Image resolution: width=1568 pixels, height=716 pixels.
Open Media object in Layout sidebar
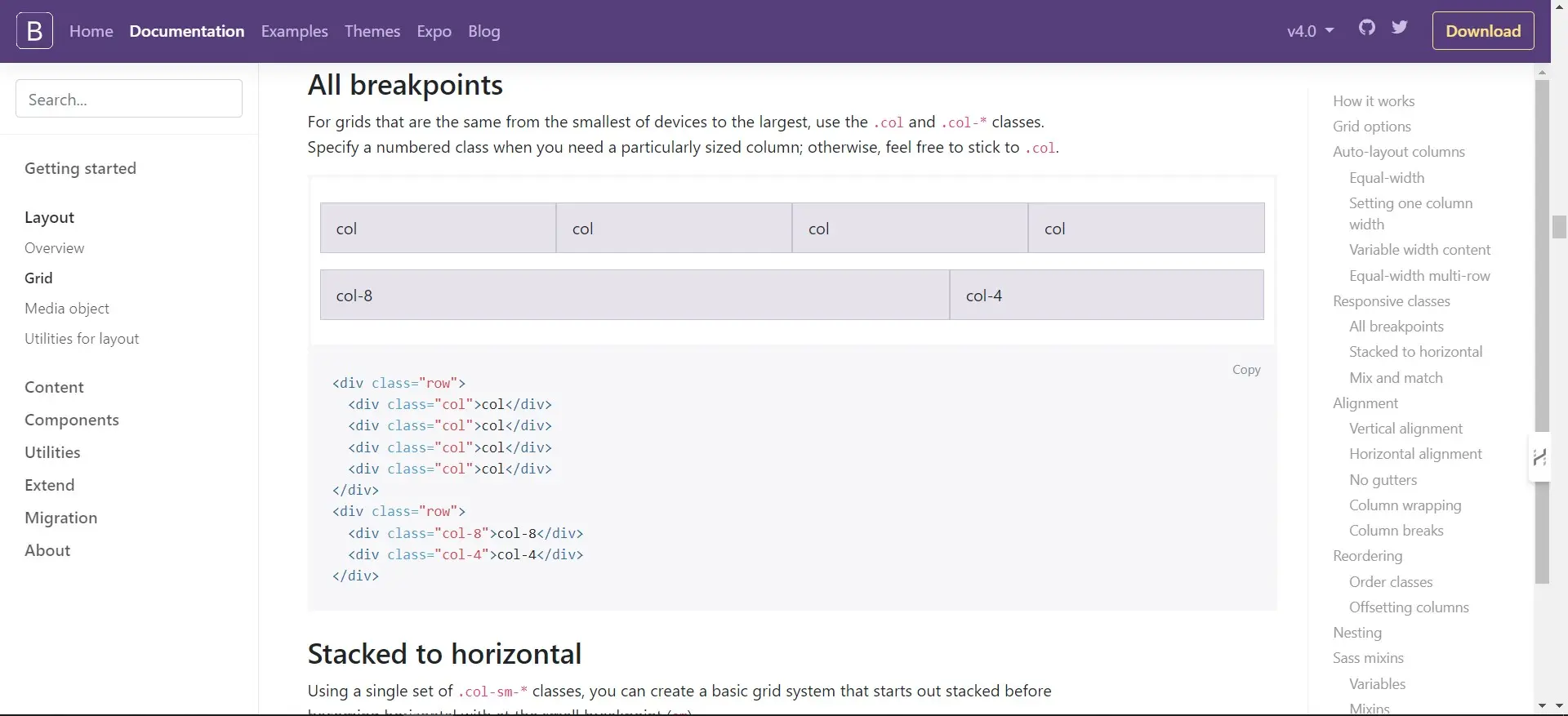tap(67, 309)
